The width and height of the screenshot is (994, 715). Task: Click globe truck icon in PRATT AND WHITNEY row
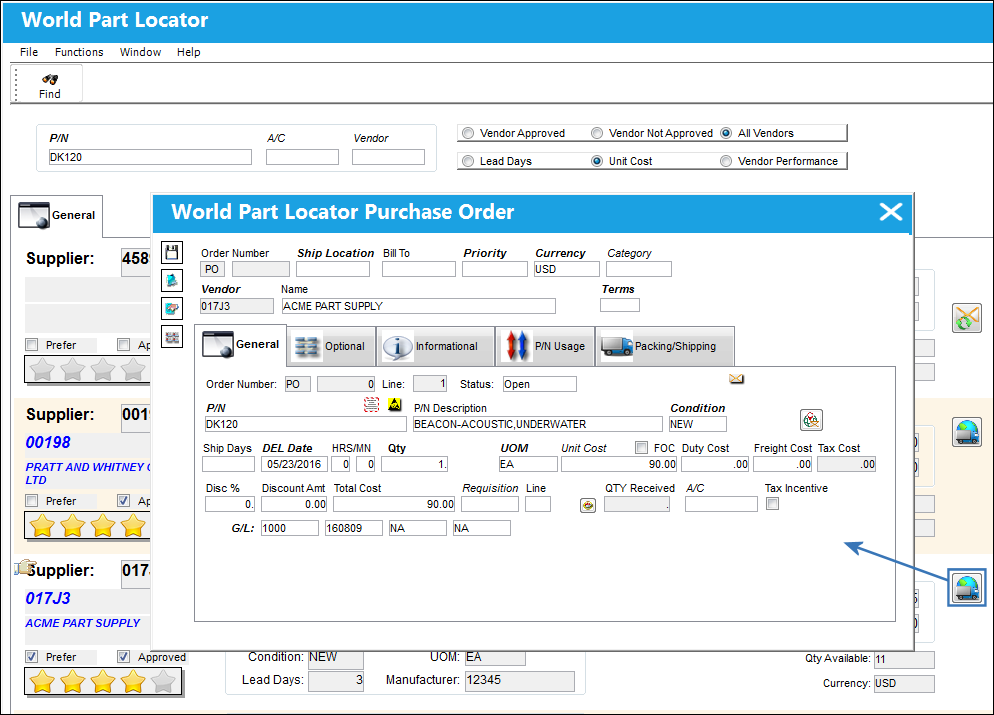[x=967, y=432]
